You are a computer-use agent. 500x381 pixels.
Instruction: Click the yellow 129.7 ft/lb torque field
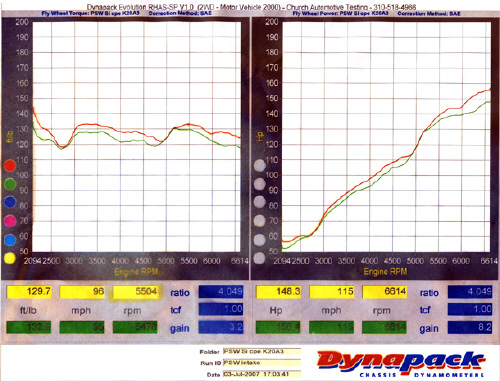[x=29, y=292]
